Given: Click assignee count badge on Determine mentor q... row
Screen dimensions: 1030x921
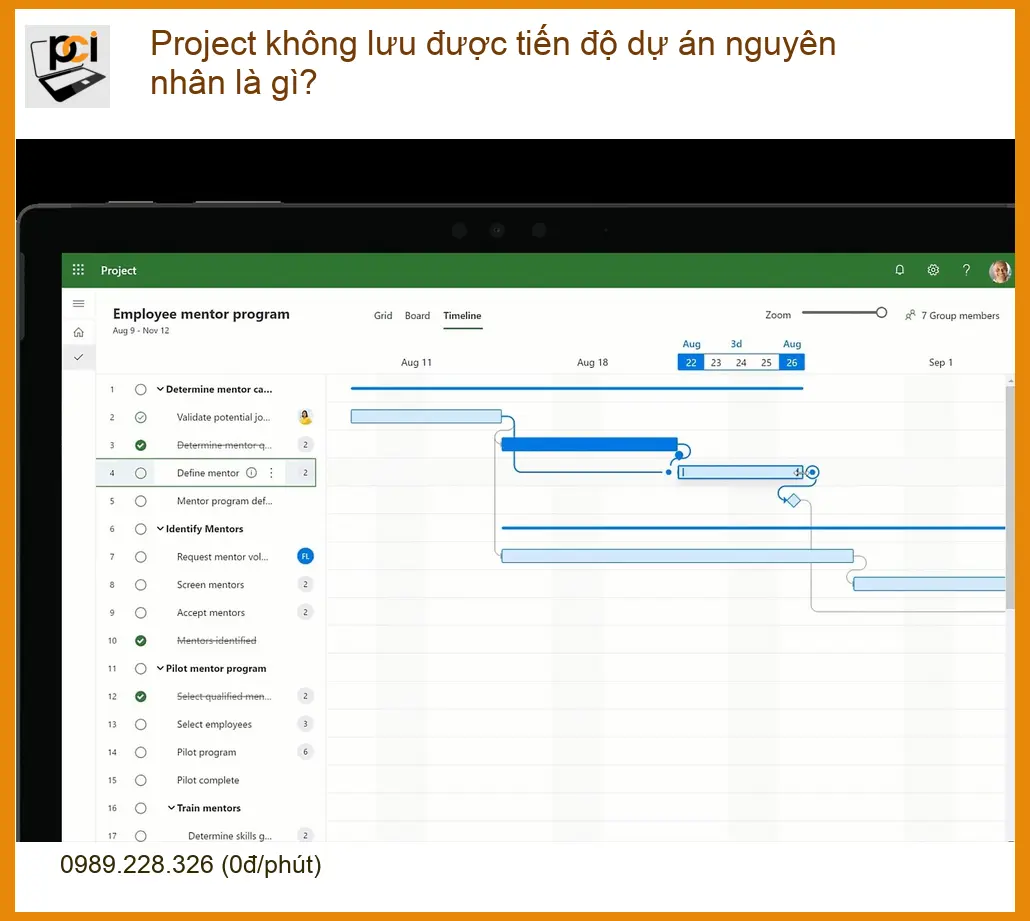Looking at the screenshot, I should [305, 445].
